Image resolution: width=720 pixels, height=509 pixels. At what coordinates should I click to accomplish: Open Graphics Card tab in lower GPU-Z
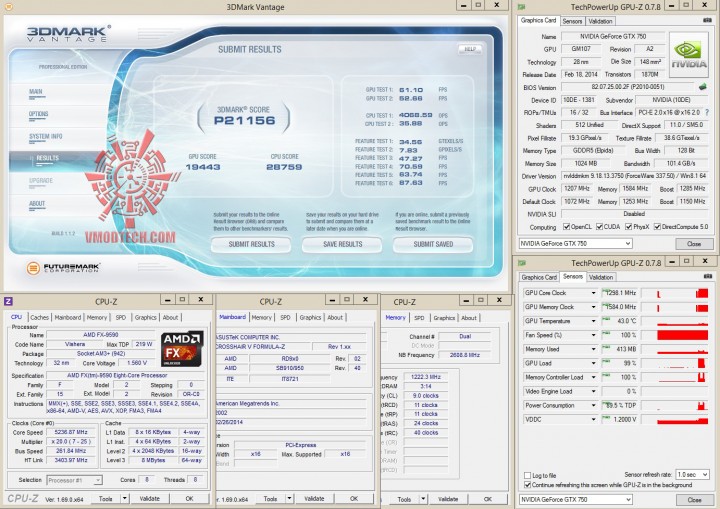coord(539,277)
